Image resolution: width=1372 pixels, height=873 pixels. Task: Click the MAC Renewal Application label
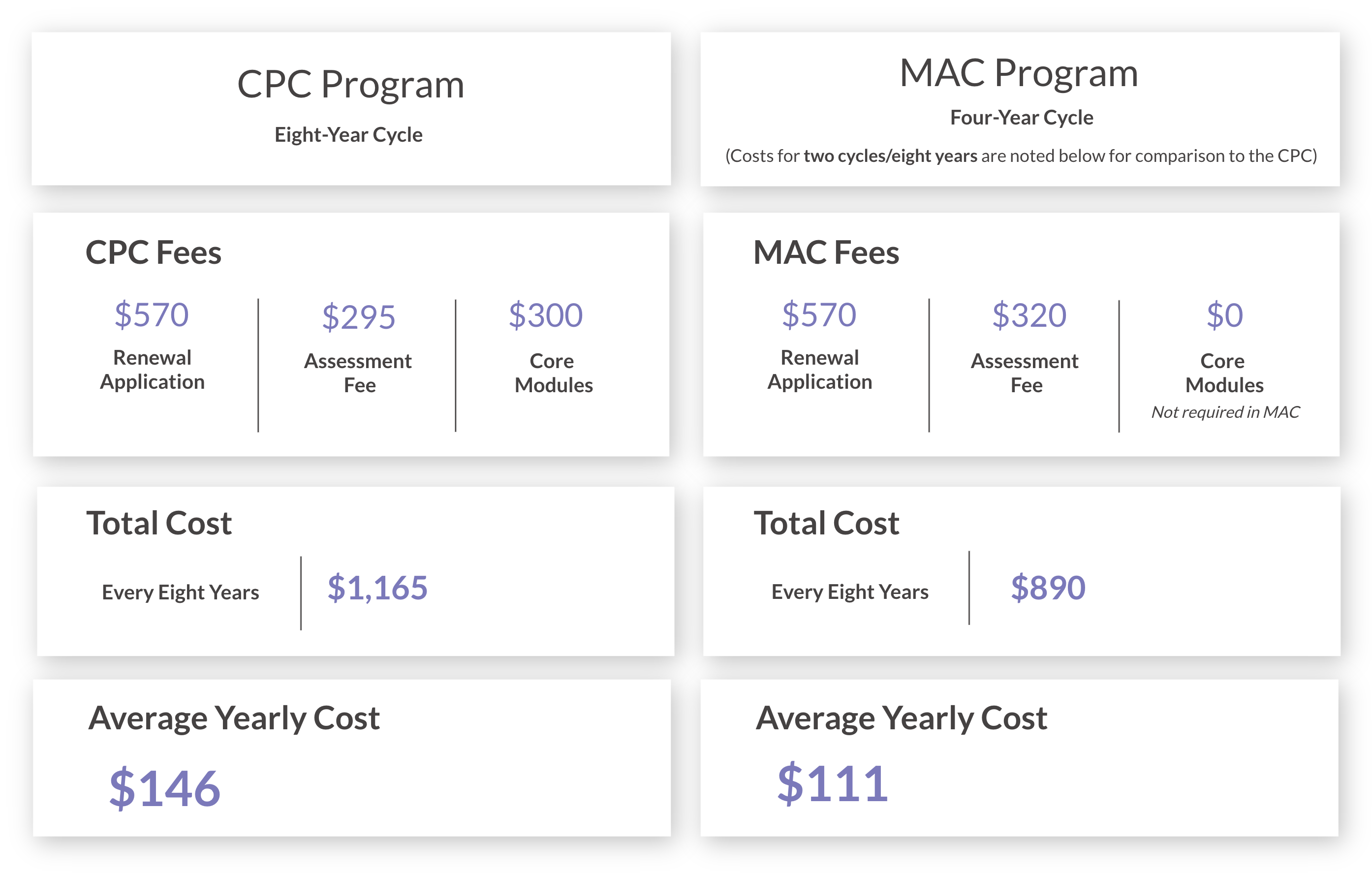(x=819, y=370)
